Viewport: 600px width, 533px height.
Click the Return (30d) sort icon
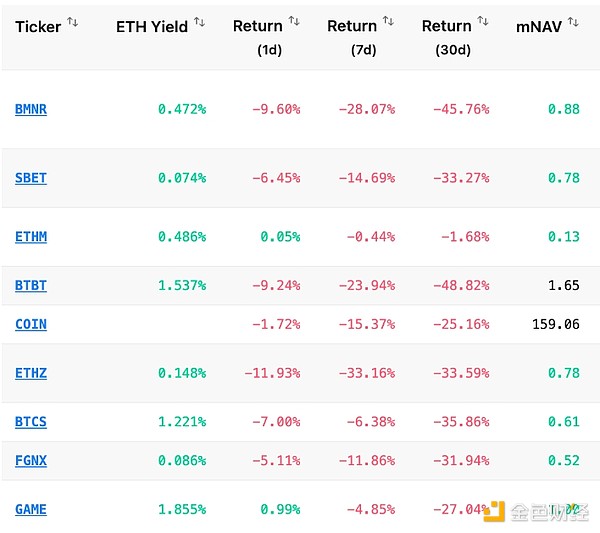pyautogui.click(x=482, y=21)
